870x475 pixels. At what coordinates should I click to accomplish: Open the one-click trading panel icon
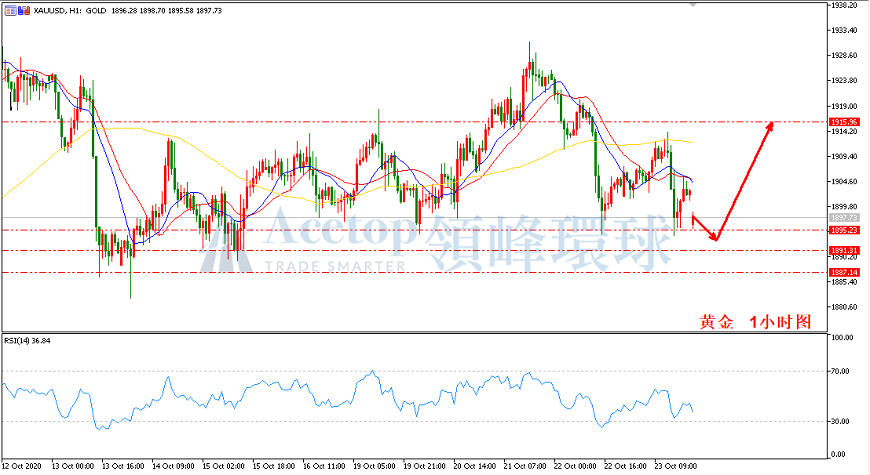11,10
